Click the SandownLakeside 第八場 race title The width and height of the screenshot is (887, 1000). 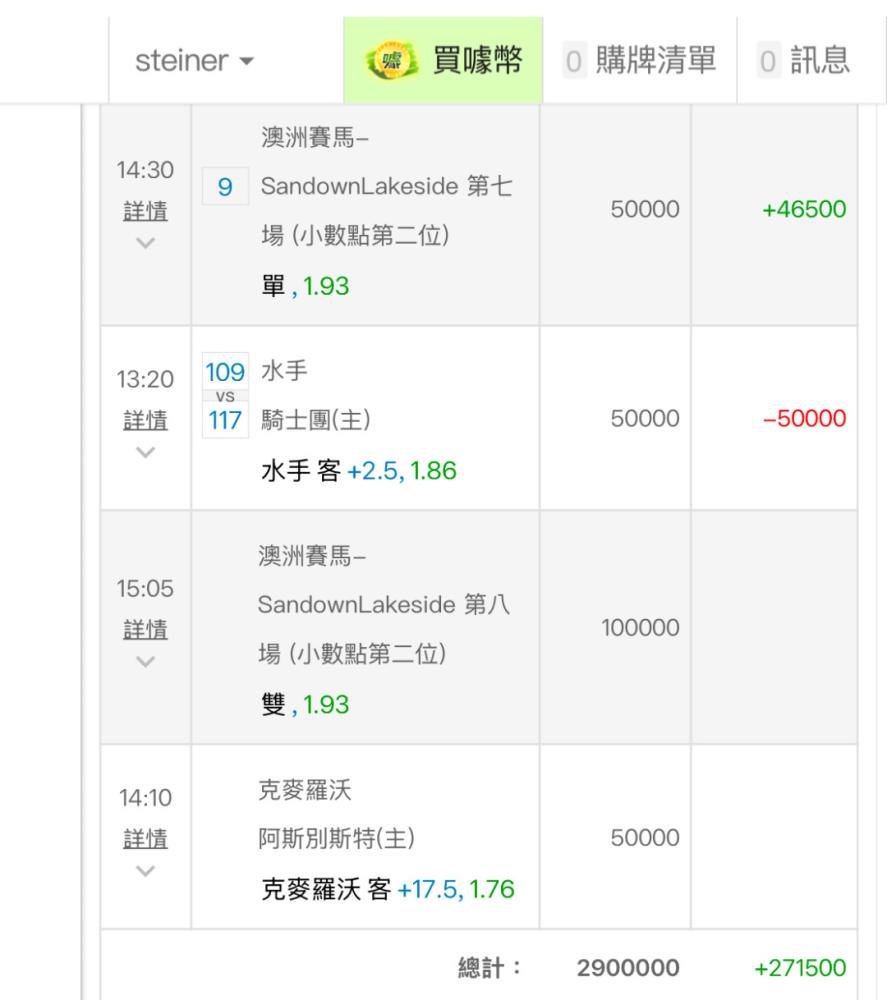point(385,604)
